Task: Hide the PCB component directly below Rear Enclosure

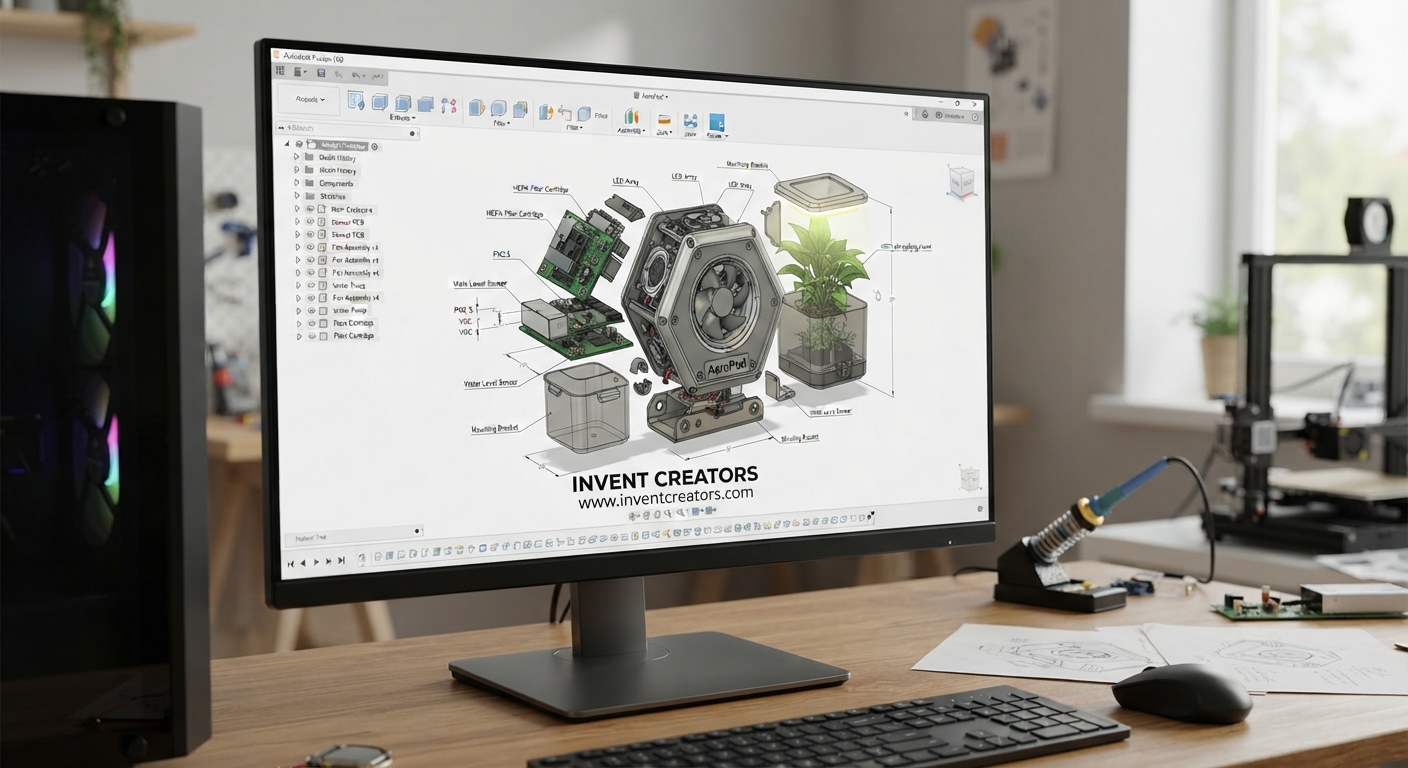Action: [310, 222]
